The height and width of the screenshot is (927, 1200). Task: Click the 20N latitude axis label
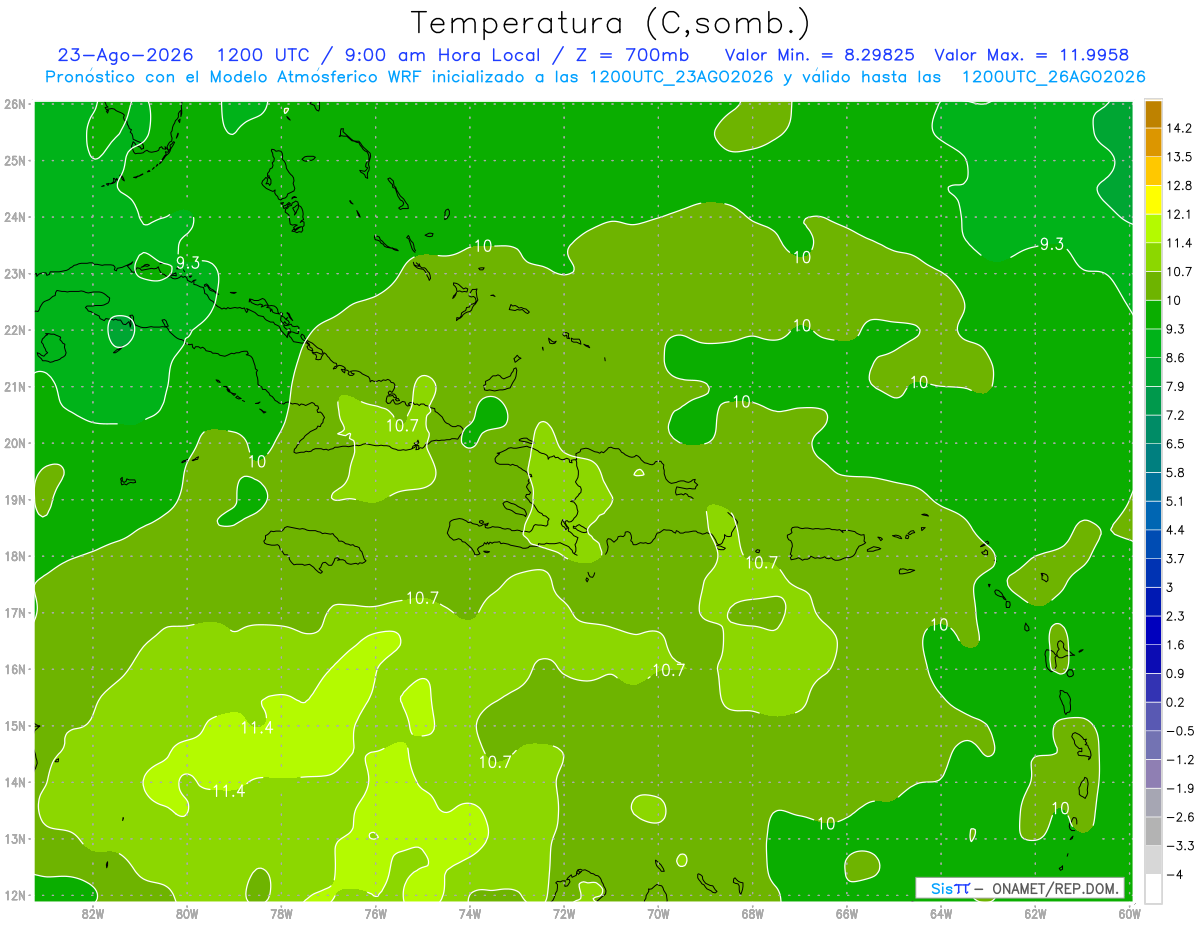15,443
